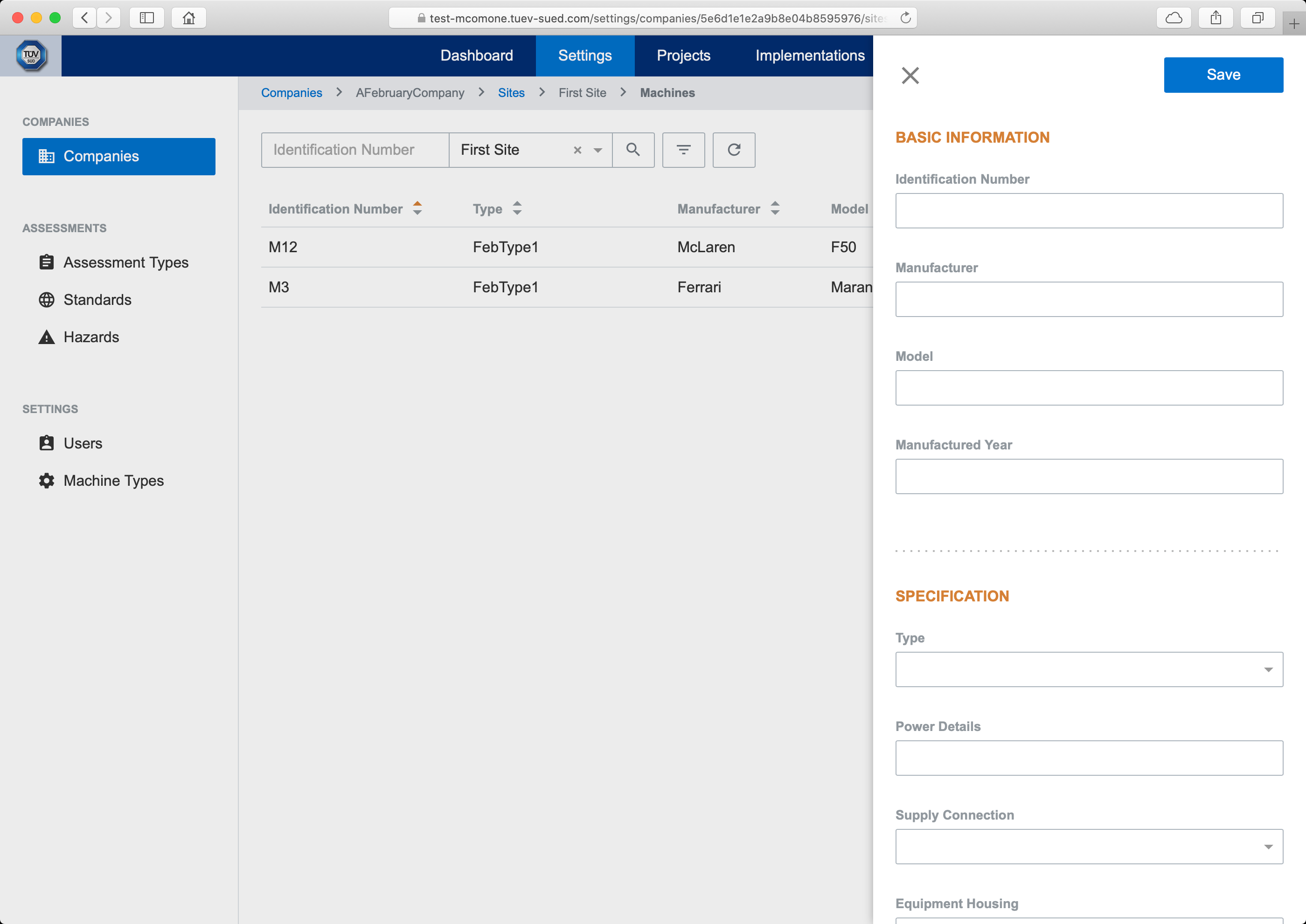Image resolution: width=1306 pixels, height=924 pixels.
Task: Open the First Site site dropdown
Action: click(598, 150)
